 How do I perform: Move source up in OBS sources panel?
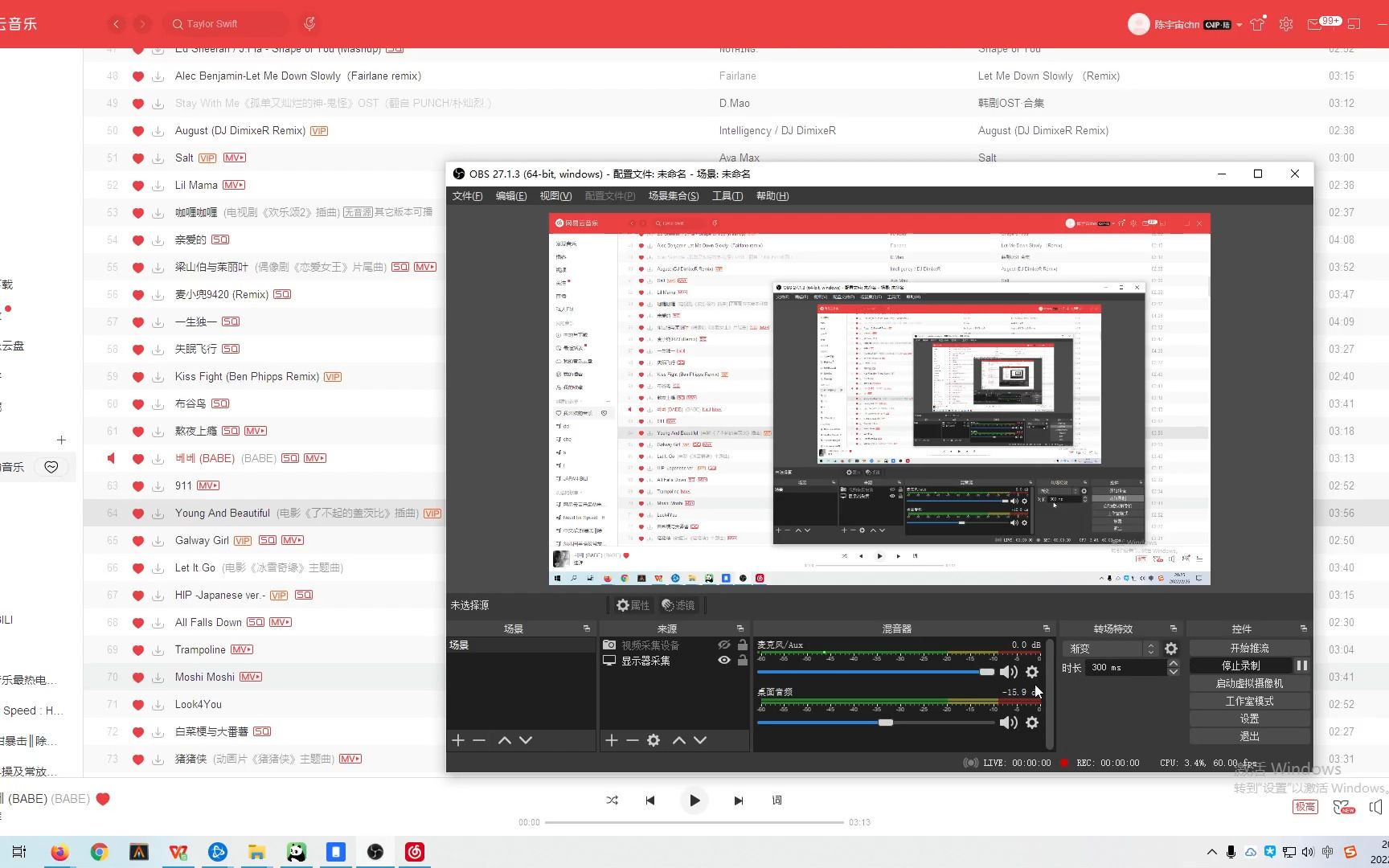point(679,740)
